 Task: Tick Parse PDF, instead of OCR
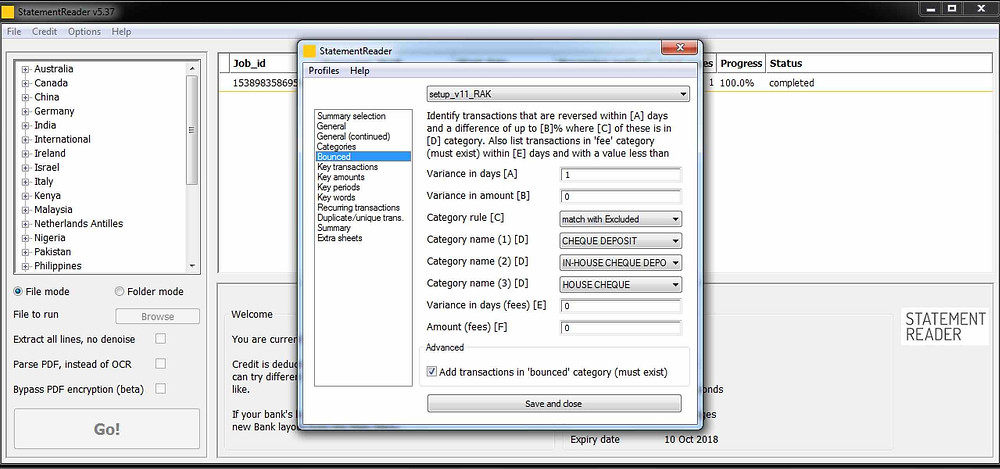pyautogui.click(x=161, y=364)
